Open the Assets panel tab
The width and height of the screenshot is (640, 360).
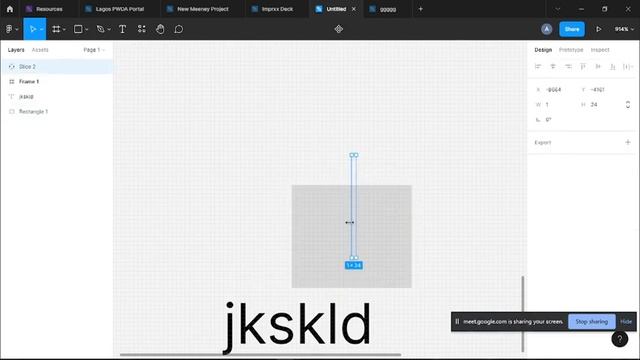click(x=40, y=50)
